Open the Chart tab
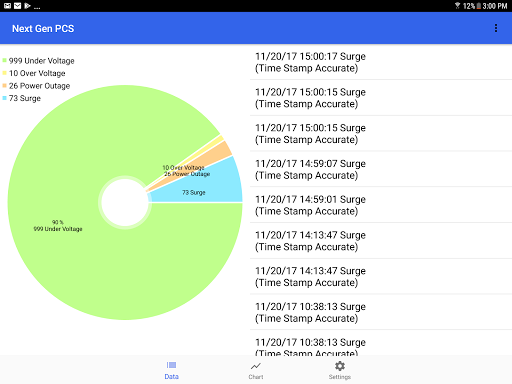This screenshot has height=384, width=512. coord(256,370)
